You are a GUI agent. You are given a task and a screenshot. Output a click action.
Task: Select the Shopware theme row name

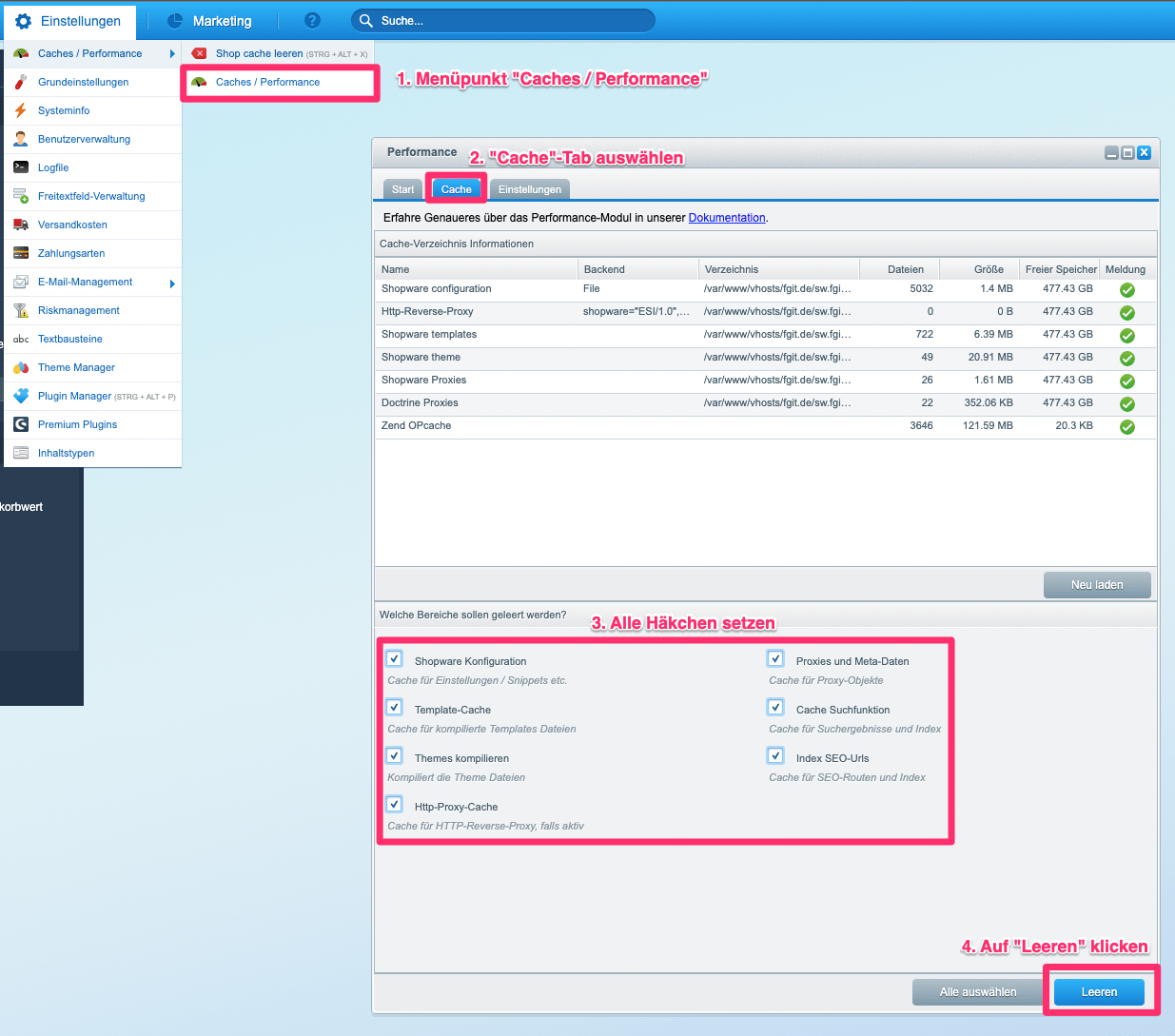[421, 358]
